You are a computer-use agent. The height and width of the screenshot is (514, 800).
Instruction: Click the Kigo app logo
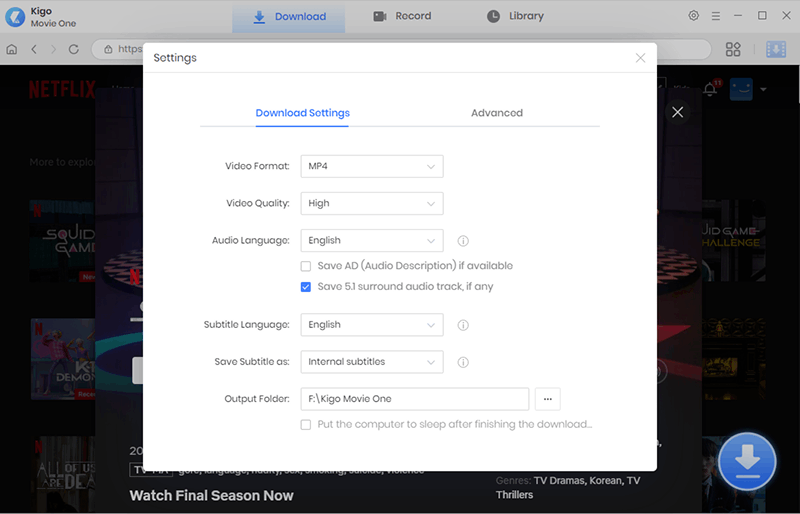tap(15, 17)
